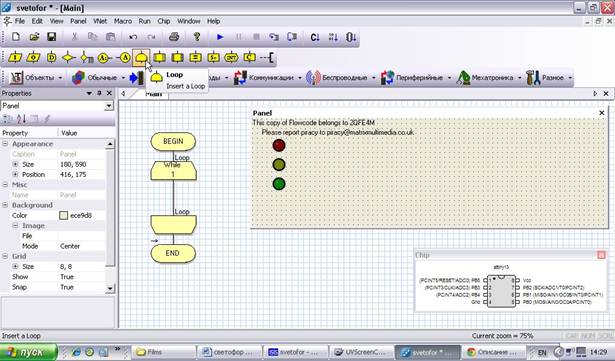Expand the Position property row
615x361 pixels.
click(x=15, y=174)
